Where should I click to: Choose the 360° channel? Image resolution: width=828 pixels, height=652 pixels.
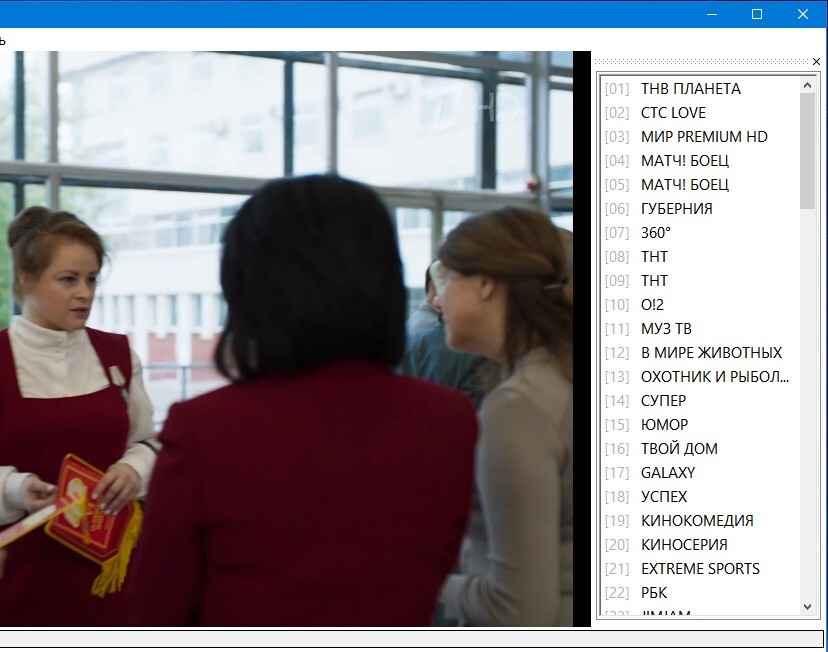tap(656, 233)
